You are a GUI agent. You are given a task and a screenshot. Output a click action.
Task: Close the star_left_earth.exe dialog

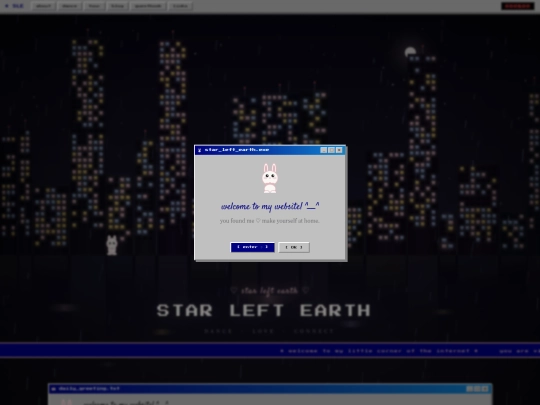[x=339, y=150]
